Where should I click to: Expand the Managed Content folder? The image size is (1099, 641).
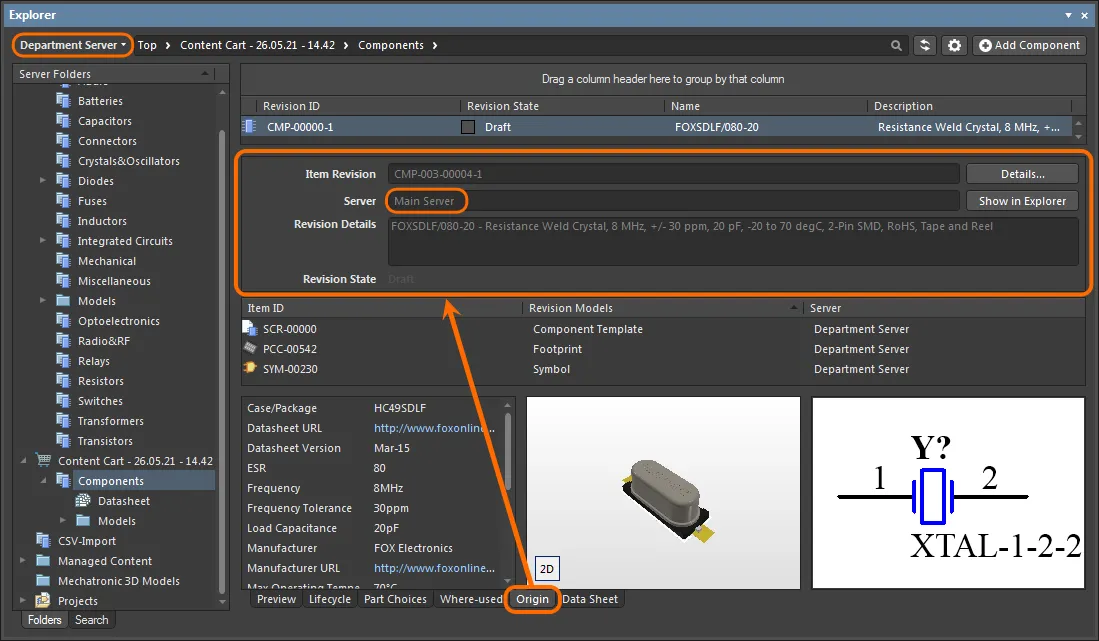tap(23, 560)
